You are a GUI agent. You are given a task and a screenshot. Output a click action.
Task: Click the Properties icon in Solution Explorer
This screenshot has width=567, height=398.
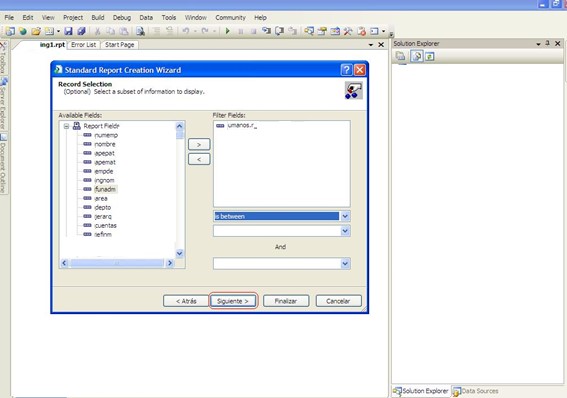coord(400,56)
